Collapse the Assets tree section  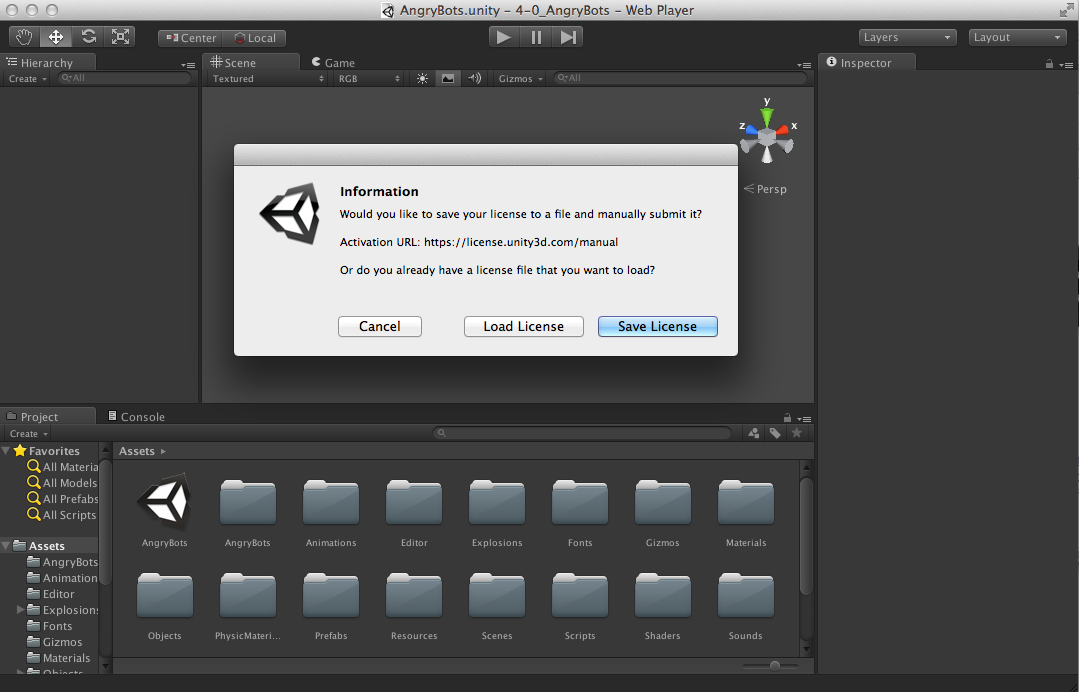(x=6, y=545)
